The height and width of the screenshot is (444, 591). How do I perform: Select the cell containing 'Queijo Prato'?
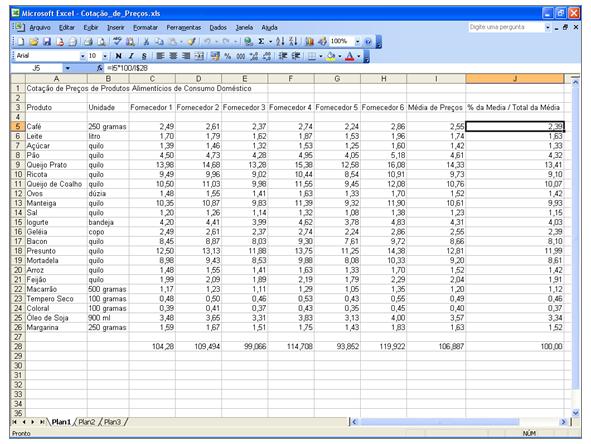[x=56, y=165]
